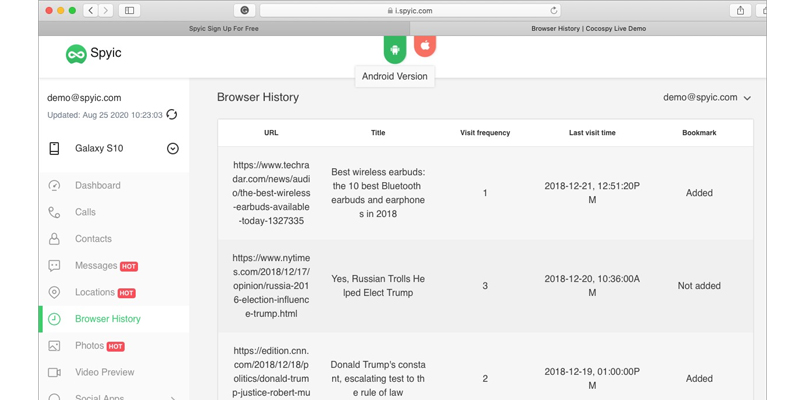799x400 pixels.
Task: Click the green Android version icon
Action: [x=395, y=49]
